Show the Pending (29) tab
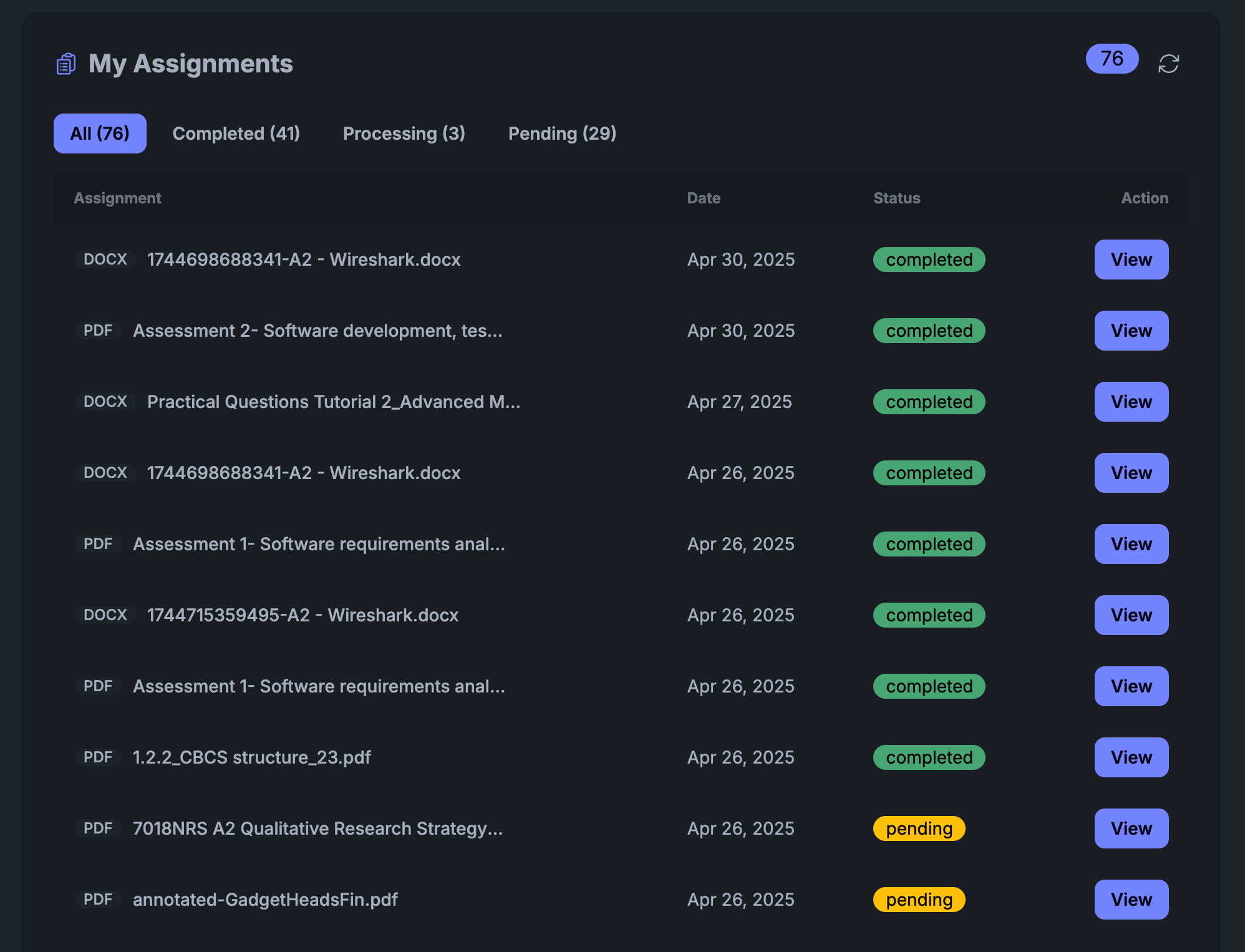The width and height of the screenshot is (1245, 952). pos(562,134)
